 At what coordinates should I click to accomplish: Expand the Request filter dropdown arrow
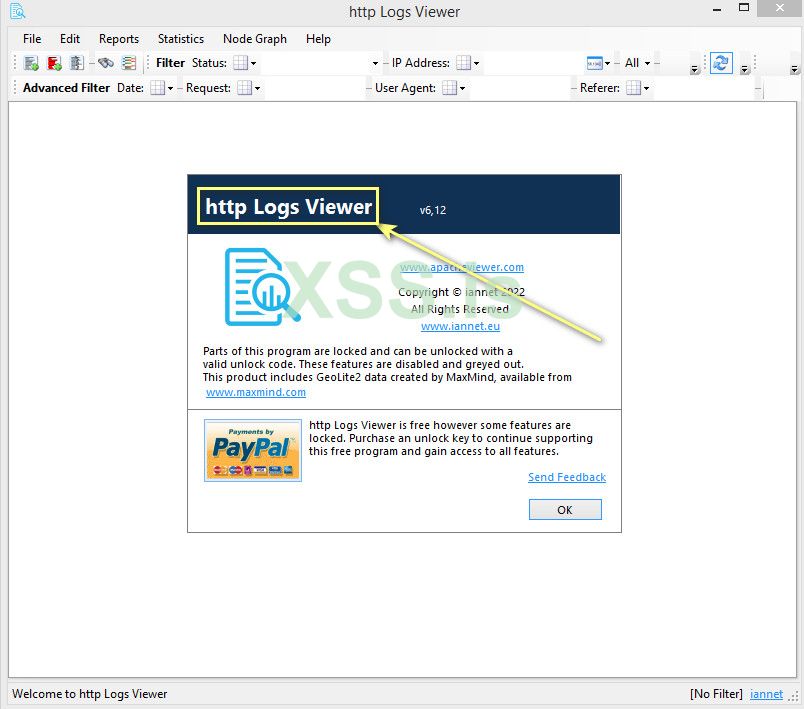[257, 88]
